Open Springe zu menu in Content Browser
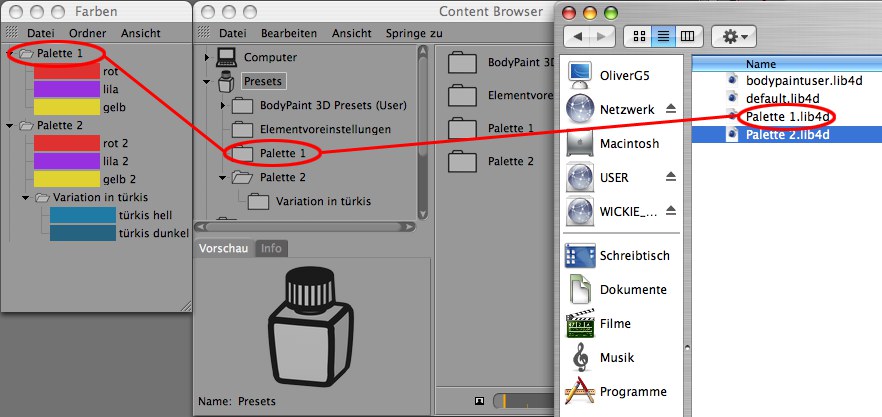 coord(414,33)
